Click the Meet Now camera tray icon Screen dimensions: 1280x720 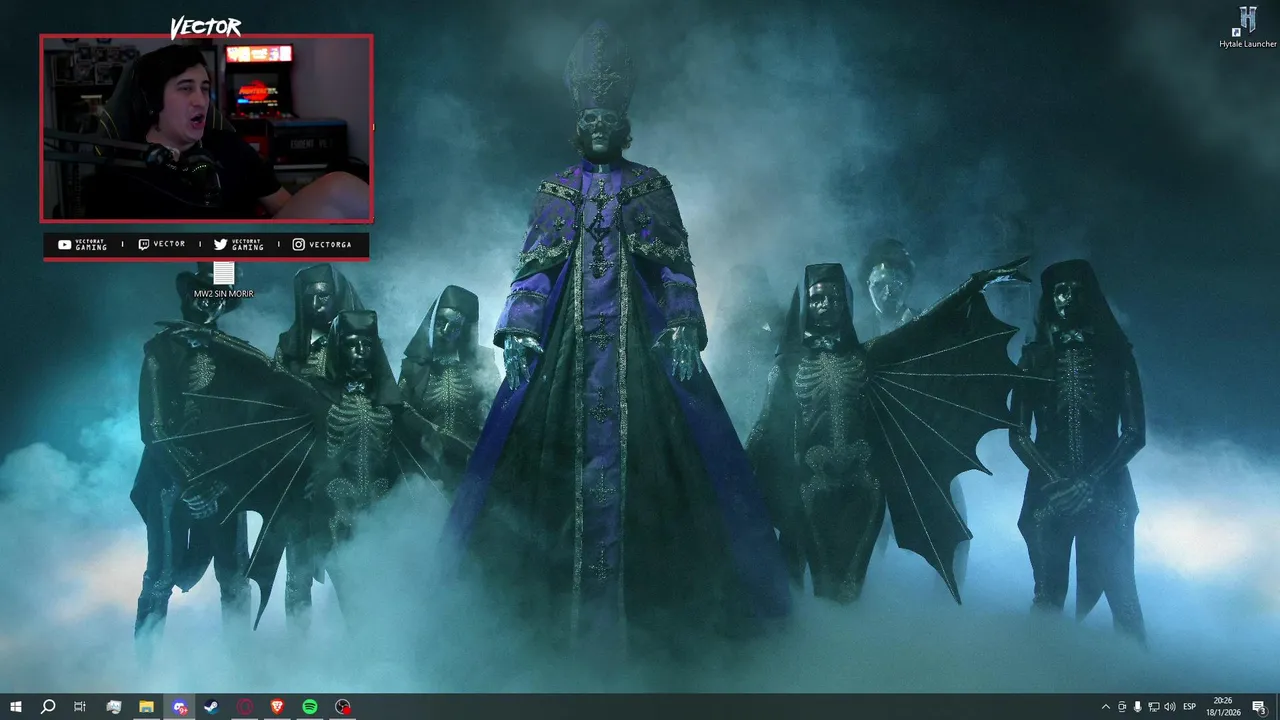tap(1122, 707)
